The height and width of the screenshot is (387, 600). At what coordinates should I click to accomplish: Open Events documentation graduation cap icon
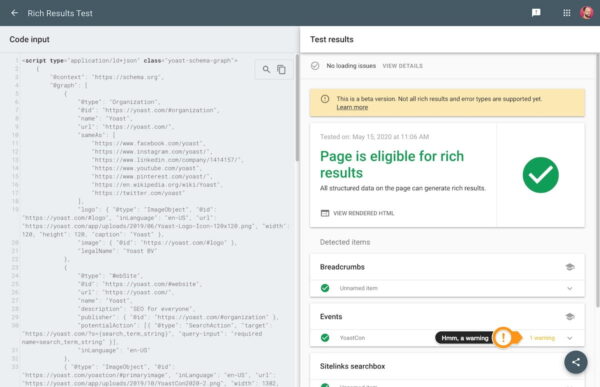570,317
